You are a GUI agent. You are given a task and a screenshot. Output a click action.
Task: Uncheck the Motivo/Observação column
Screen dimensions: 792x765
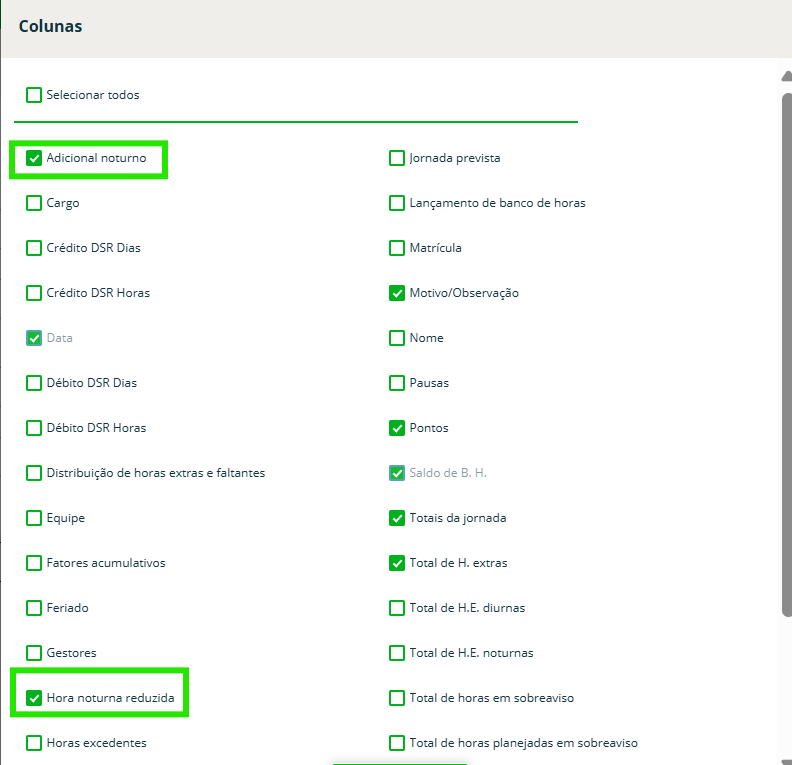(x=397, y=293)
